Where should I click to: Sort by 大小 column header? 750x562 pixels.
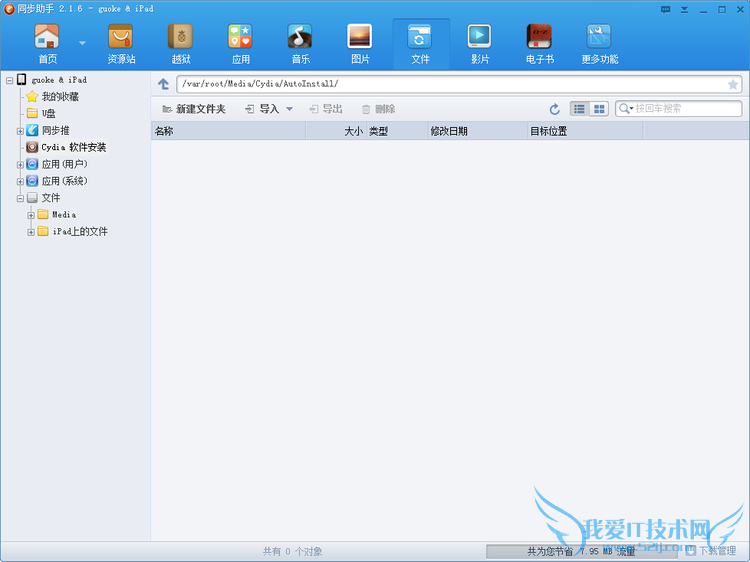pos(336,131)
